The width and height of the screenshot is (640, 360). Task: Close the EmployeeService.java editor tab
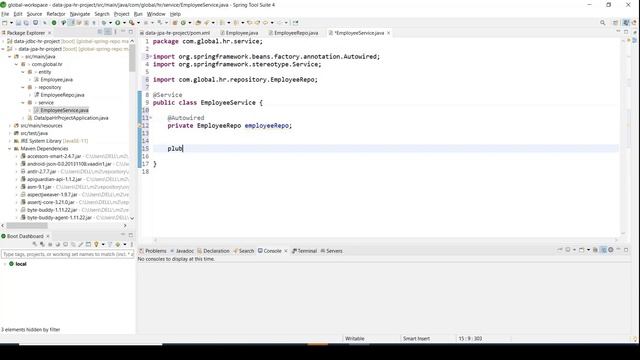(x=388, y=33)
